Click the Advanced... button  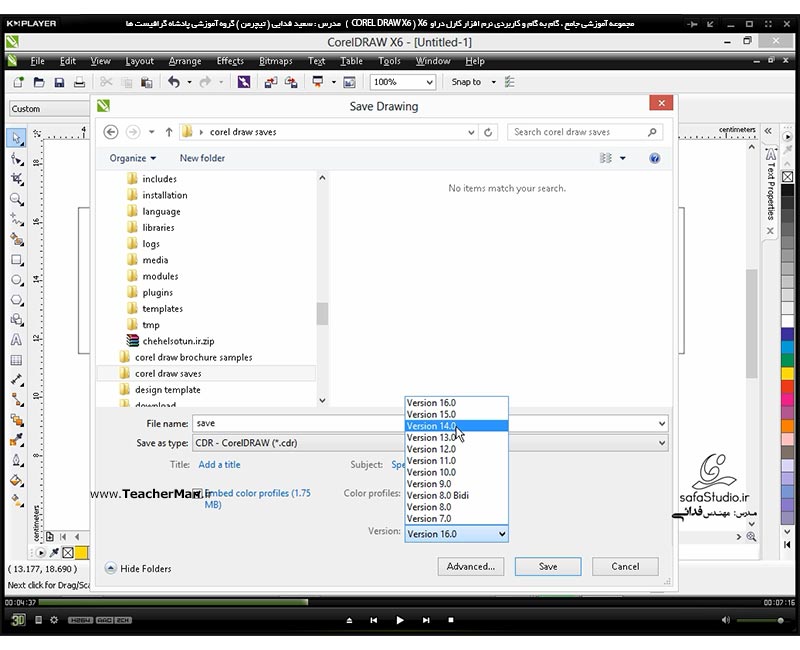tap(471, 566)
